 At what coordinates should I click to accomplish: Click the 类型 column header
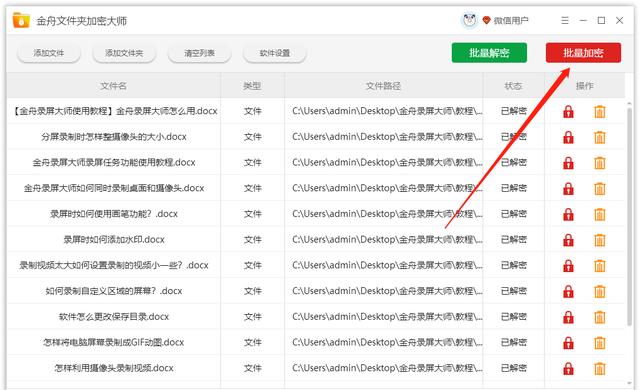coord(252,86)
